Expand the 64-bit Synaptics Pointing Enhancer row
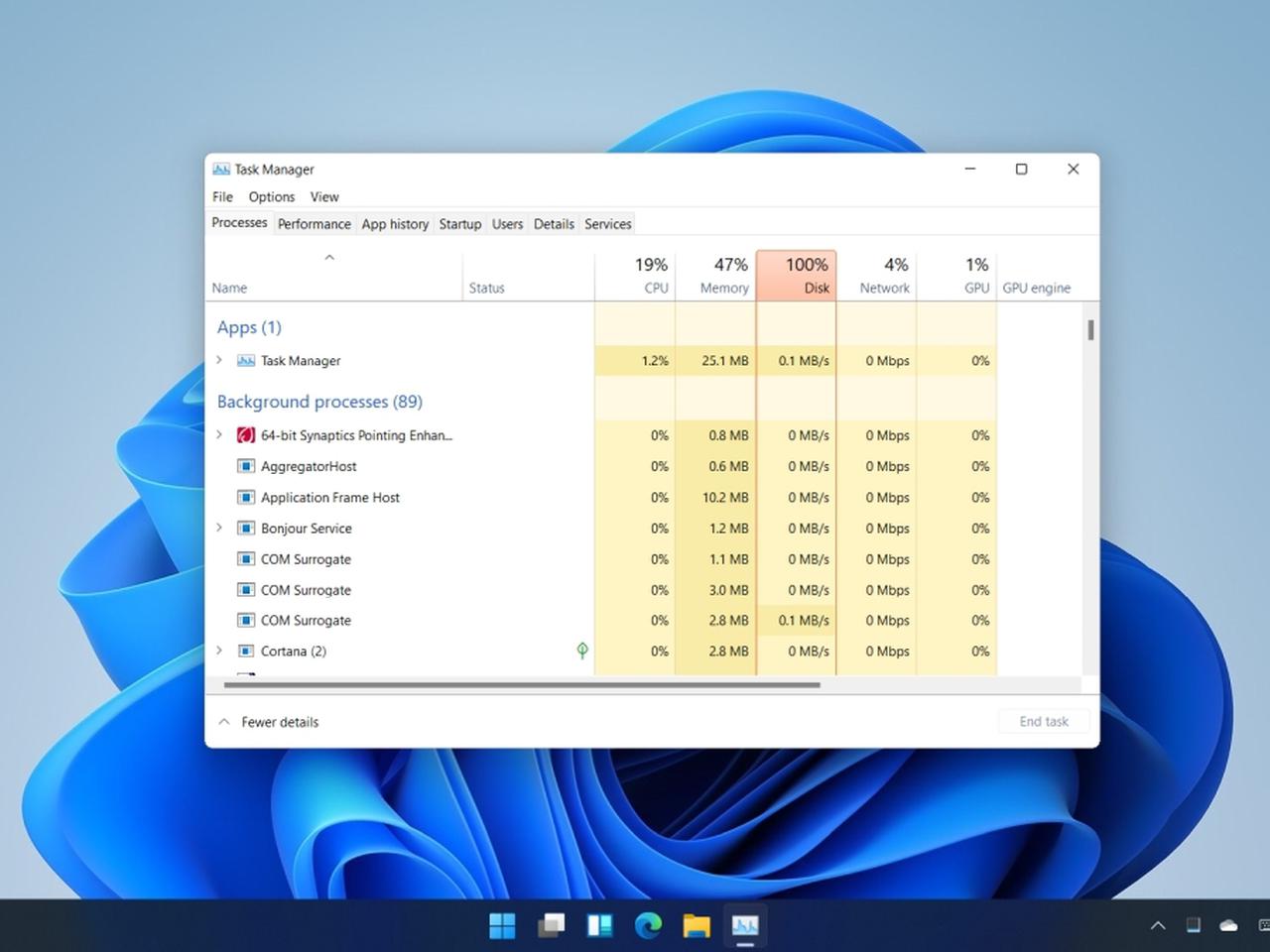The width and height of the screenshot is (1270, 952). (219, 434)
